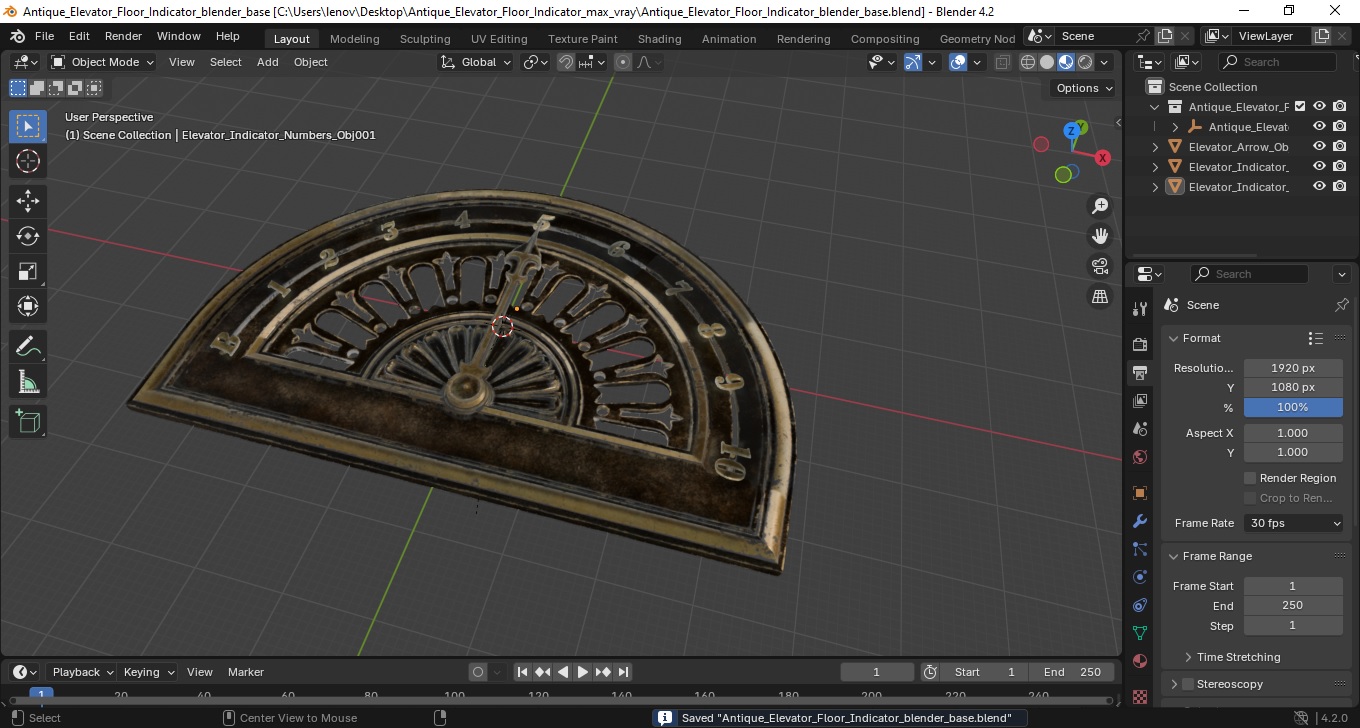The height and width of the screenshot is (728, 1360).
Task: Toggle proportional editing icon
Action: tap(623, 62)
